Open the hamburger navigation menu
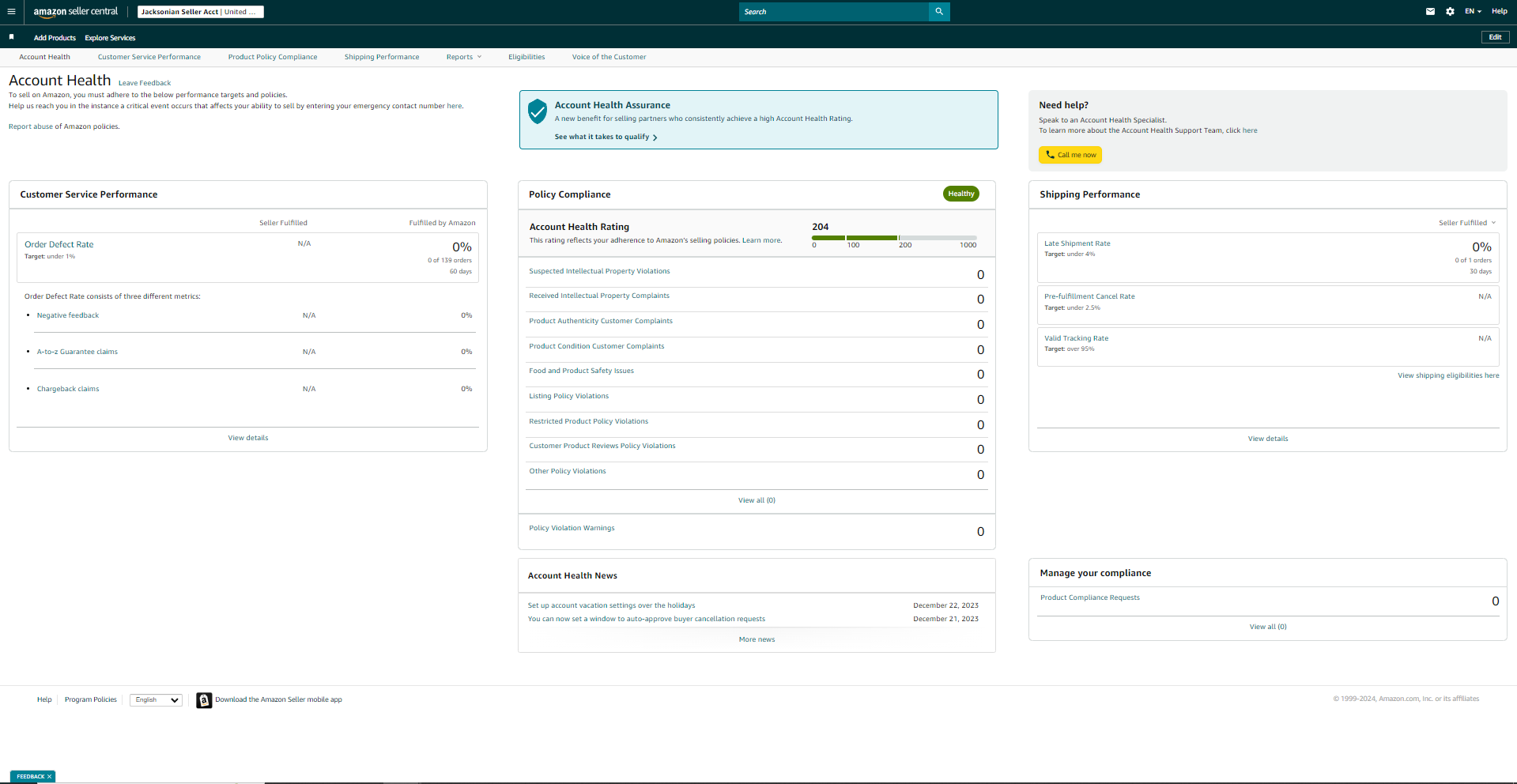Viewport: 1517px width, 784px height. point(11,12)
